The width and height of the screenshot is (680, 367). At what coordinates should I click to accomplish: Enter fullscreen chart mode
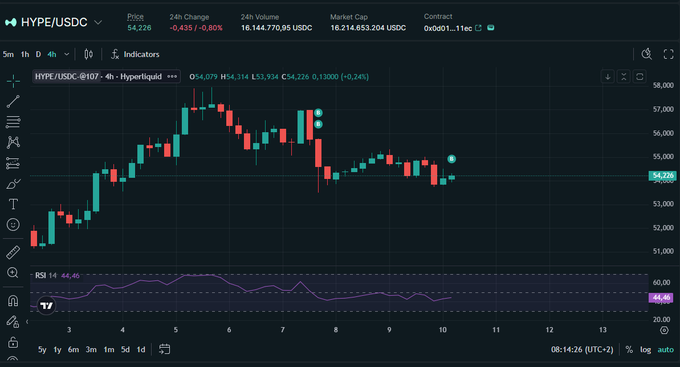[x=668, y=54]
